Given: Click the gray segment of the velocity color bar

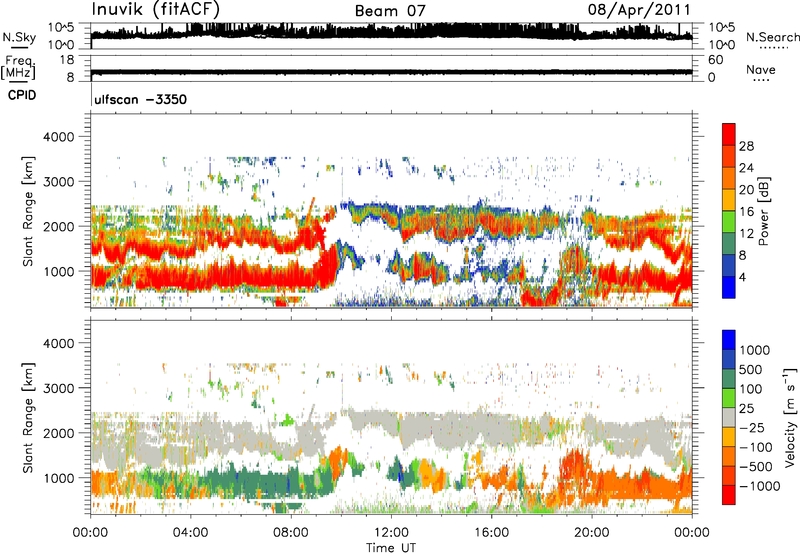Looking at the screenshot, I should [729, 418].
